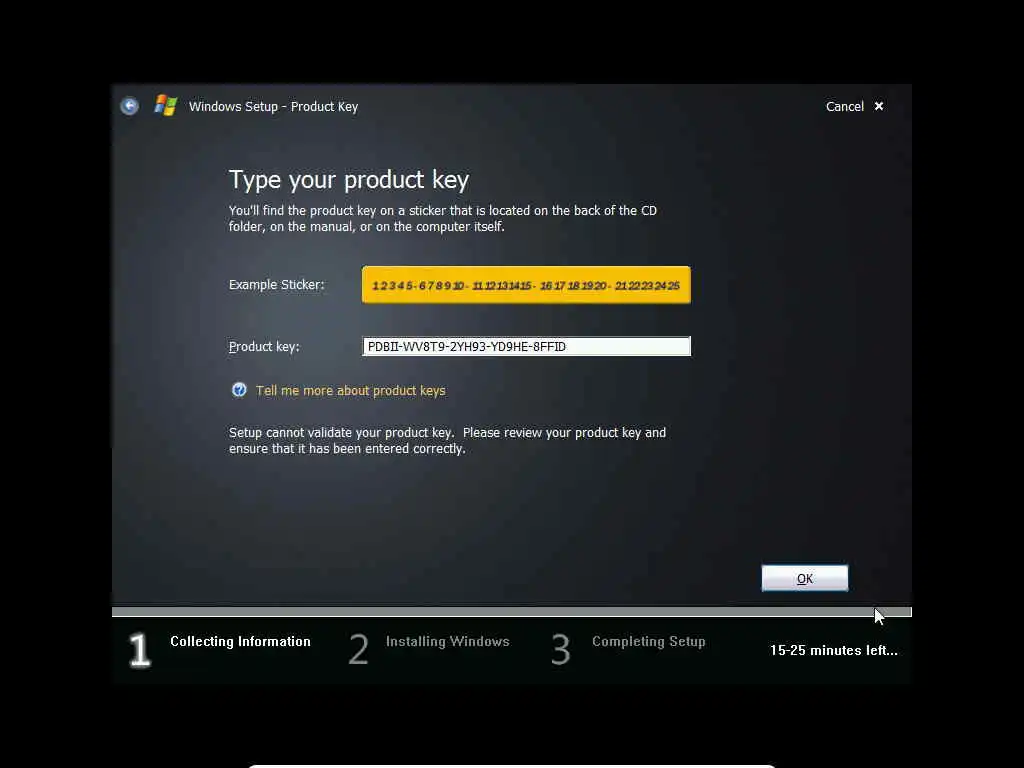Image resolution: width=1024 pixels, height=768 pixels.
Task: Click into the Product key text box
Action: click(526, 346)
